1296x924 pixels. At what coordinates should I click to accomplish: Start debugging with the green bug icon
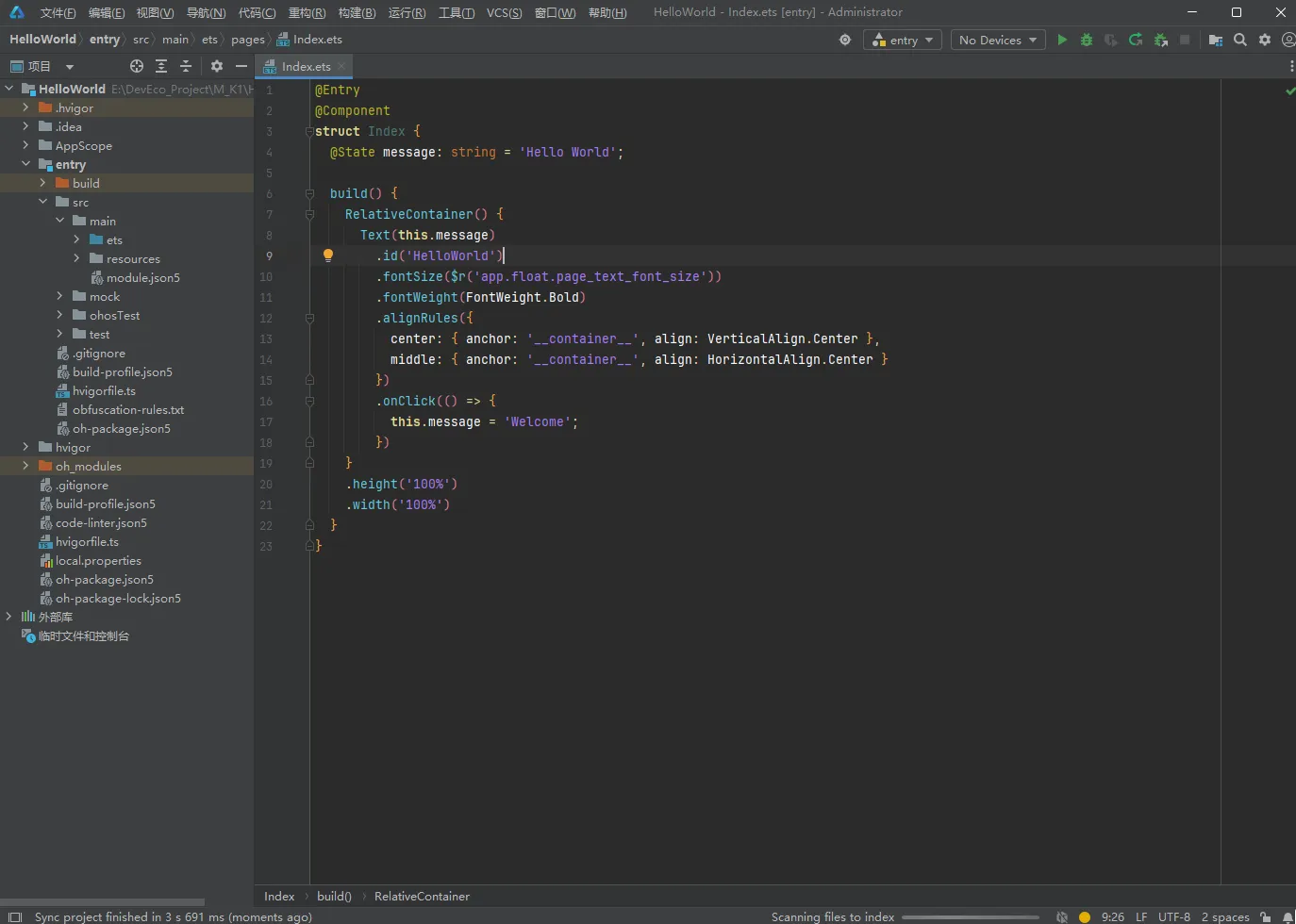point(1087,40)
